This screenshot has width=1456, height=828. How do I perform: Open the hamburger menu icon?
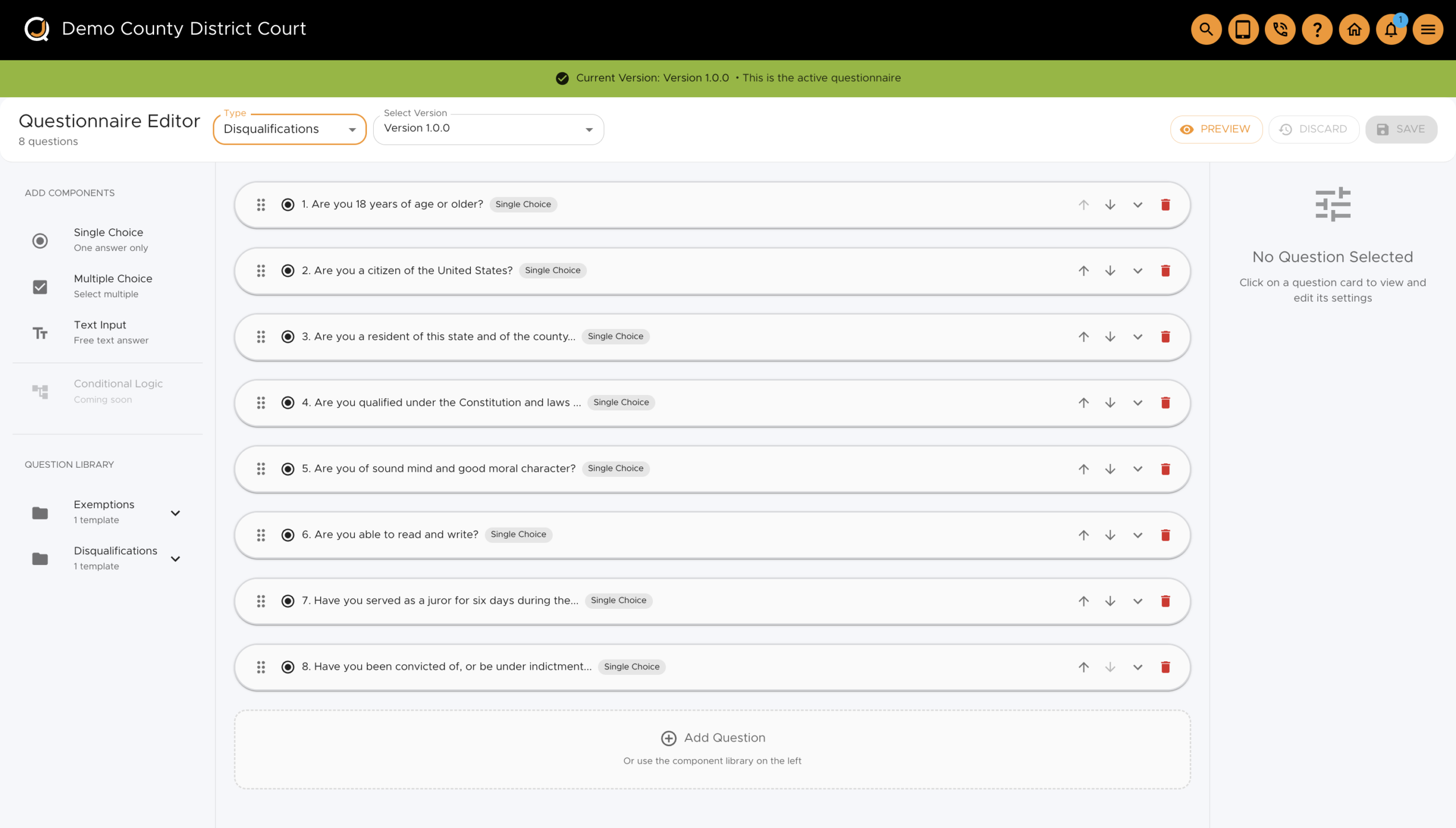[1428, 29]
